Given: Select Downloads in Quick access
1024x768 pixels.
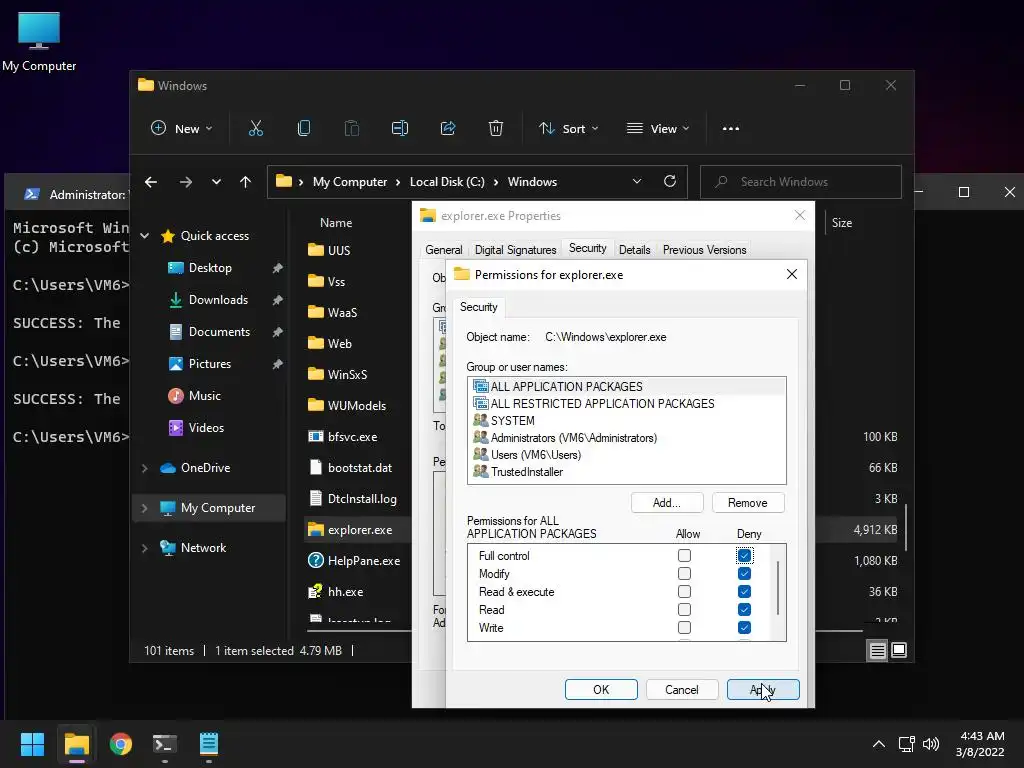Looking at the screenshot, I should click(218, 300).
